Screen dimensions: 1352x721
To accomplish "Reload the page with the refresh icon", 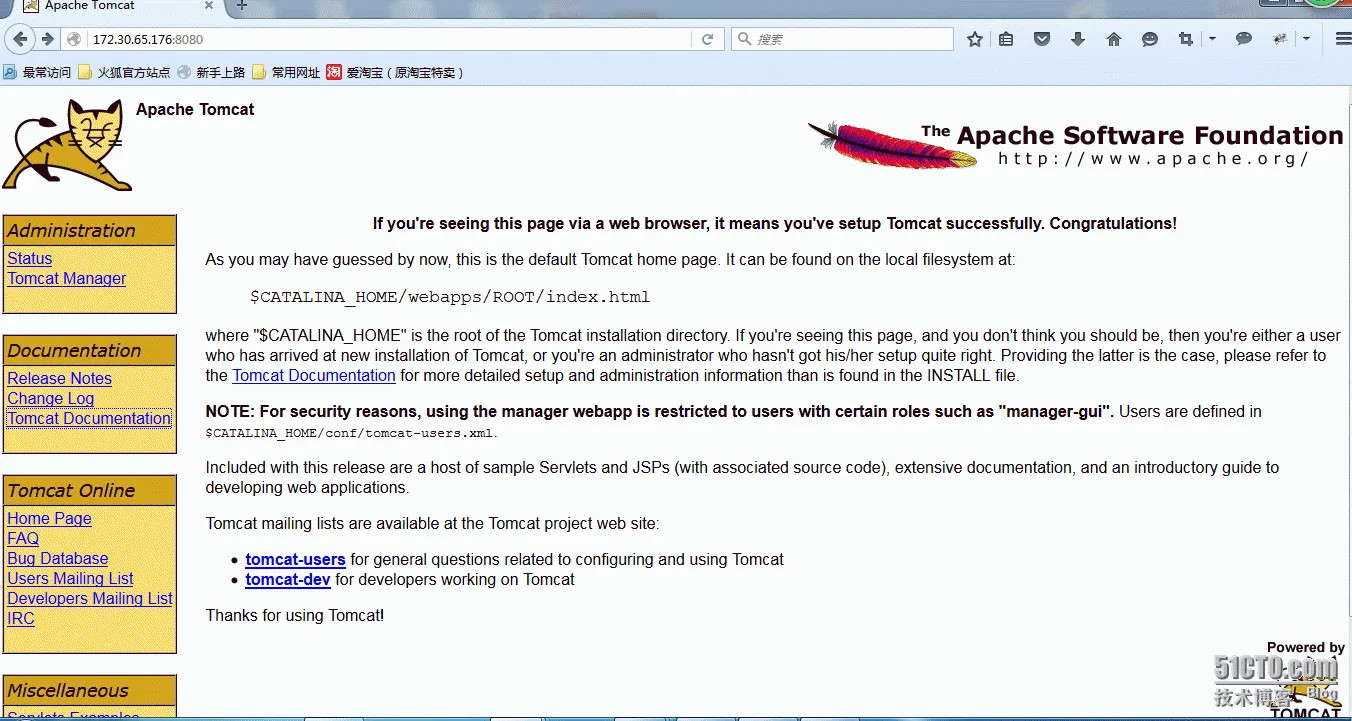I will [707, 39].
